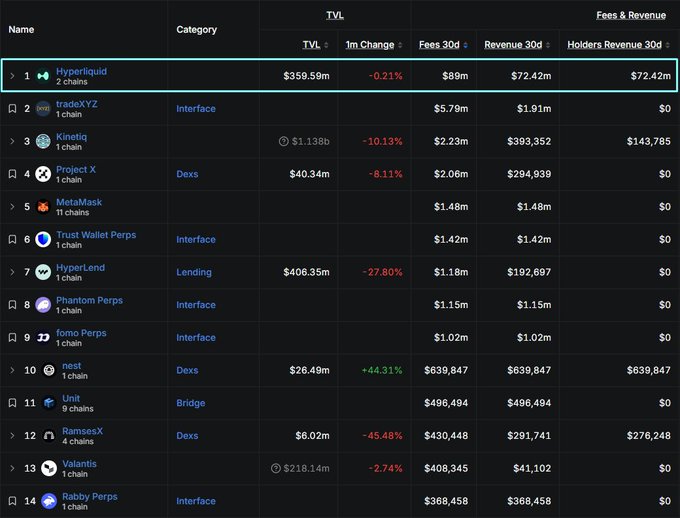The height and width of the screenshot is (518, 680).
Task: Open the fomo Perps link
Action: [x=82, y=333]
